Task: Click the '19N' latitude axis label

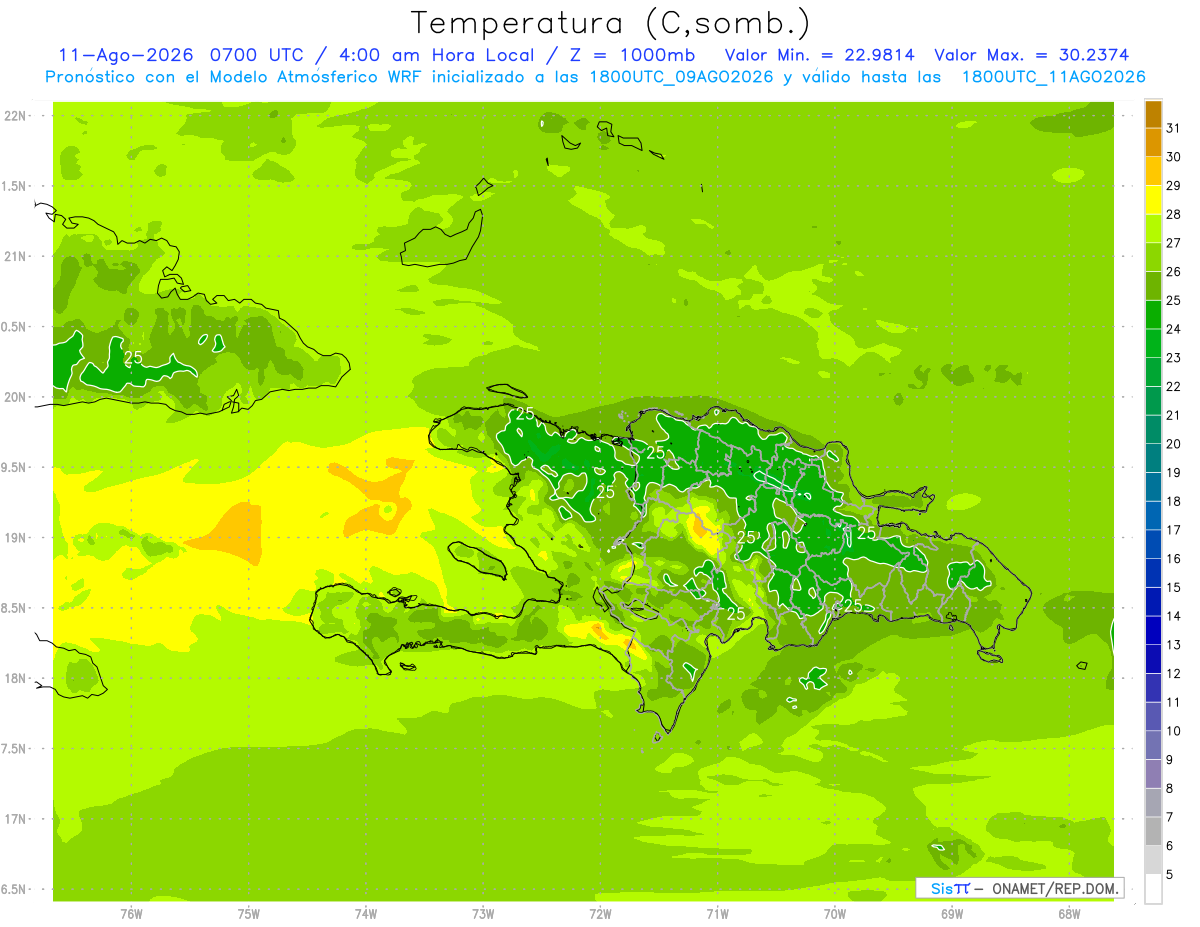Action: [16, 537]
